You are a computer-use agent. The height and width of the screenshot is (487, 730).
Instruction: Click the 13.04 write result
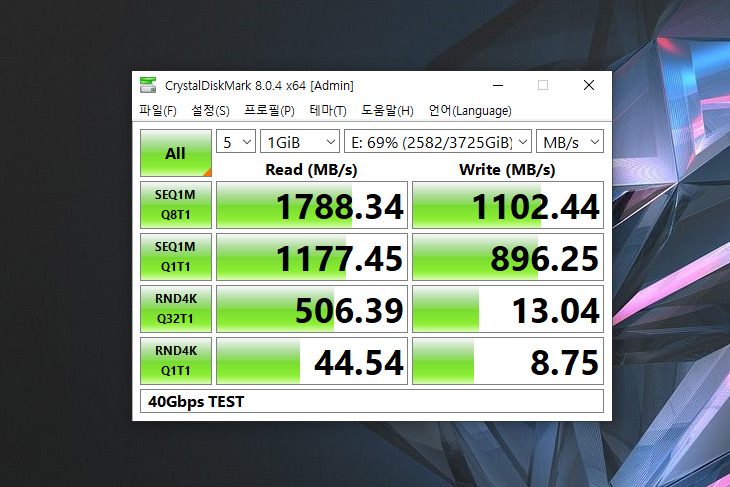pos(508,309)
